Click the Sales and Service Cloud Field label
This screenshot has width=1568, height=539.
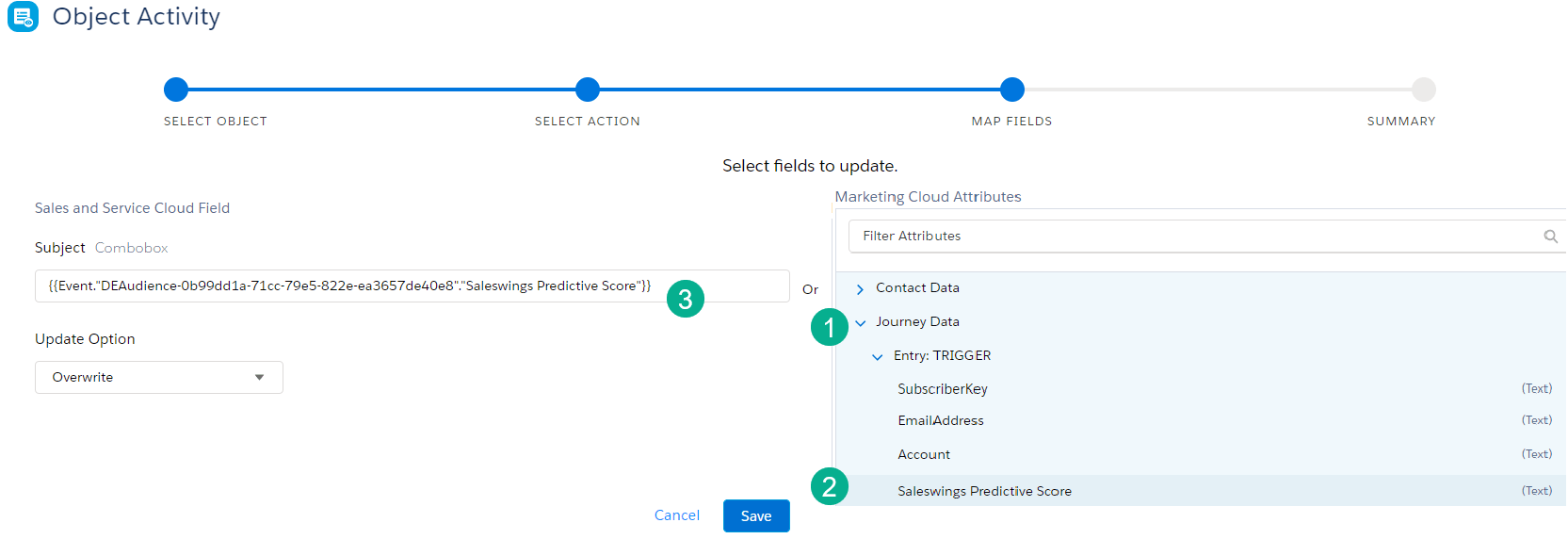(132, 208)
